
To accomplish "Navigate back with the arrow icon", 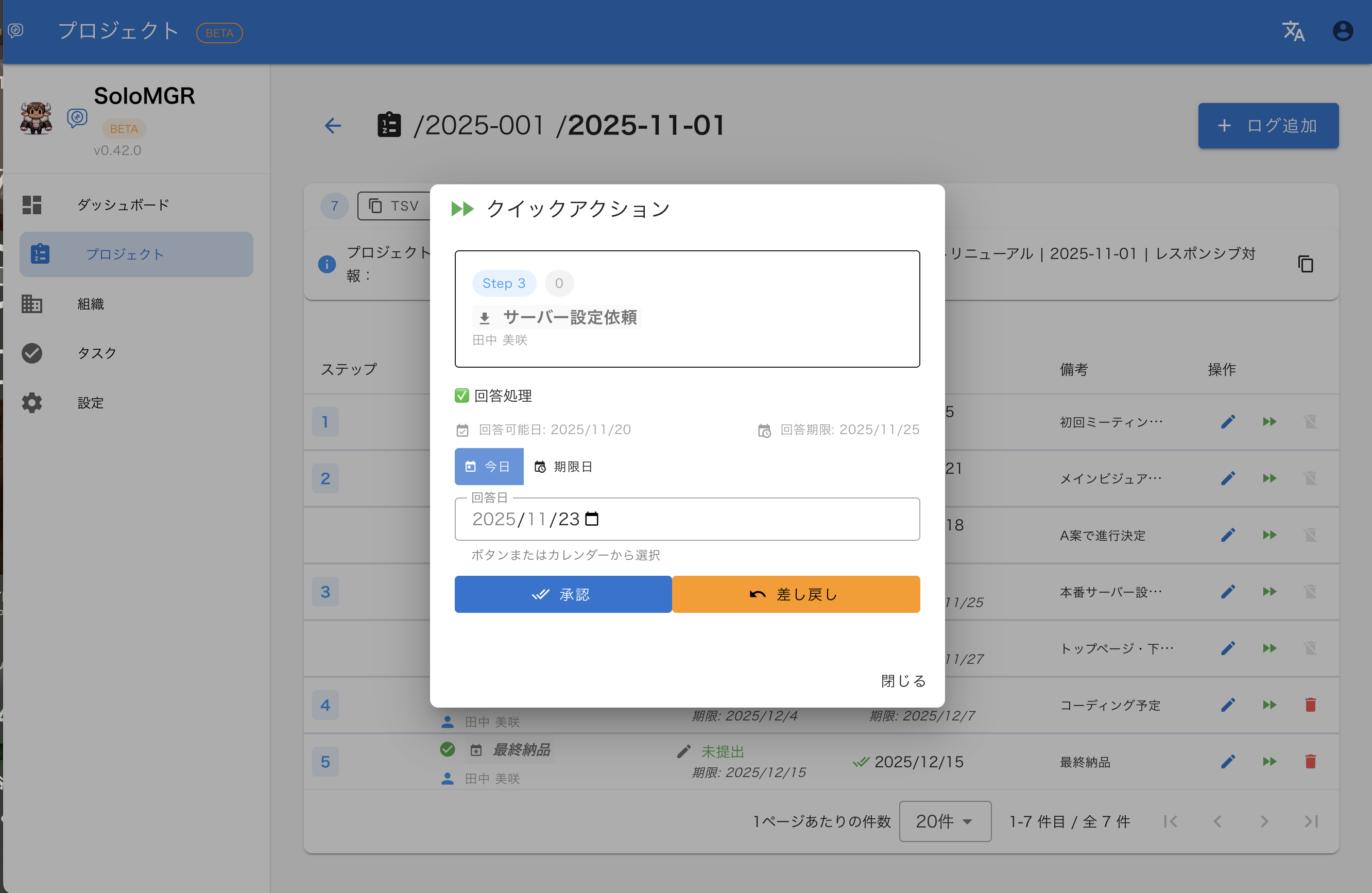I will [333, 126].
